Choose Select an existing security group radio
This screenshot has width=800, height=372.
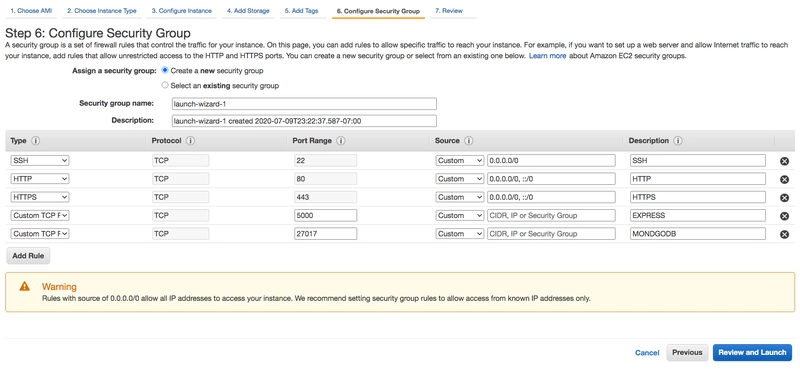click(x=165, y=85)
